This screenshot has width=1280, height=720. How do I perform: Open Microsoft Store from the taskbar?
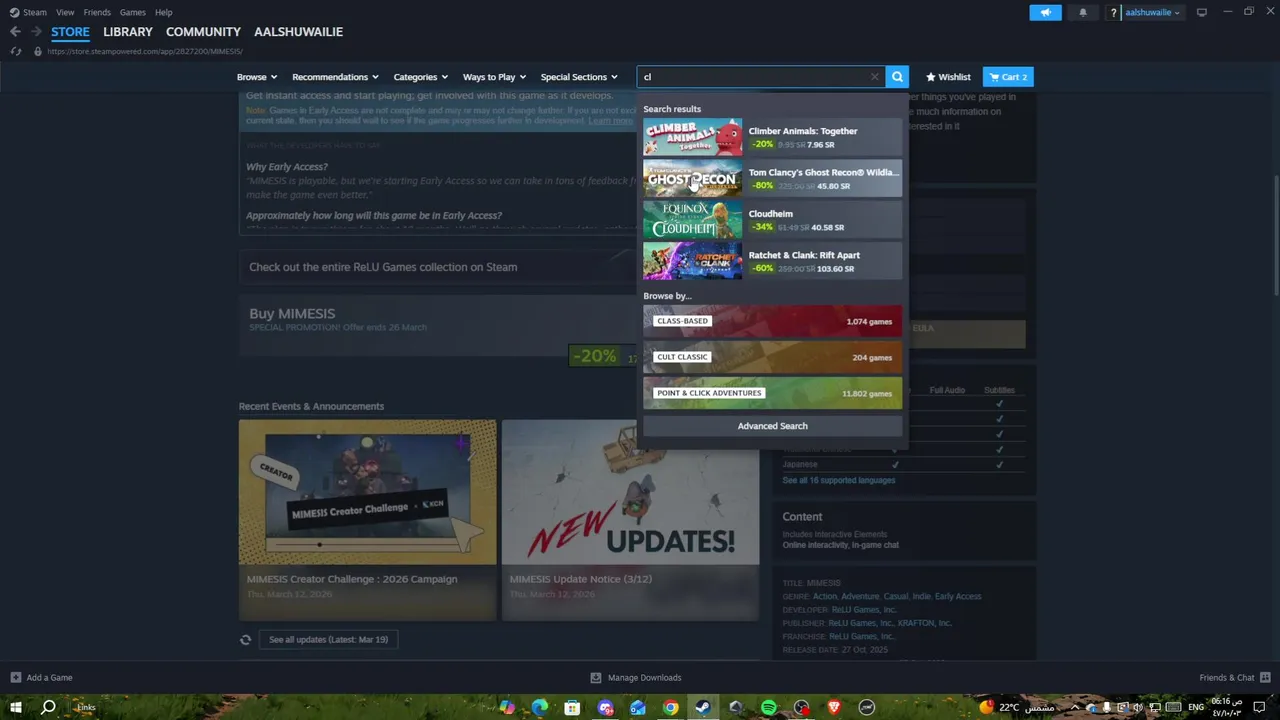572,707
